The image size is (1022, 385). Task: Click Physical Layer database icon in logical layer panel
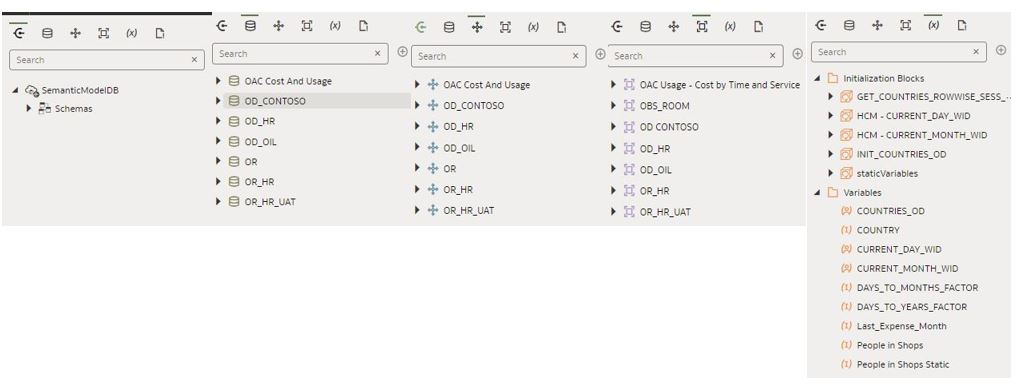(449, 27)
